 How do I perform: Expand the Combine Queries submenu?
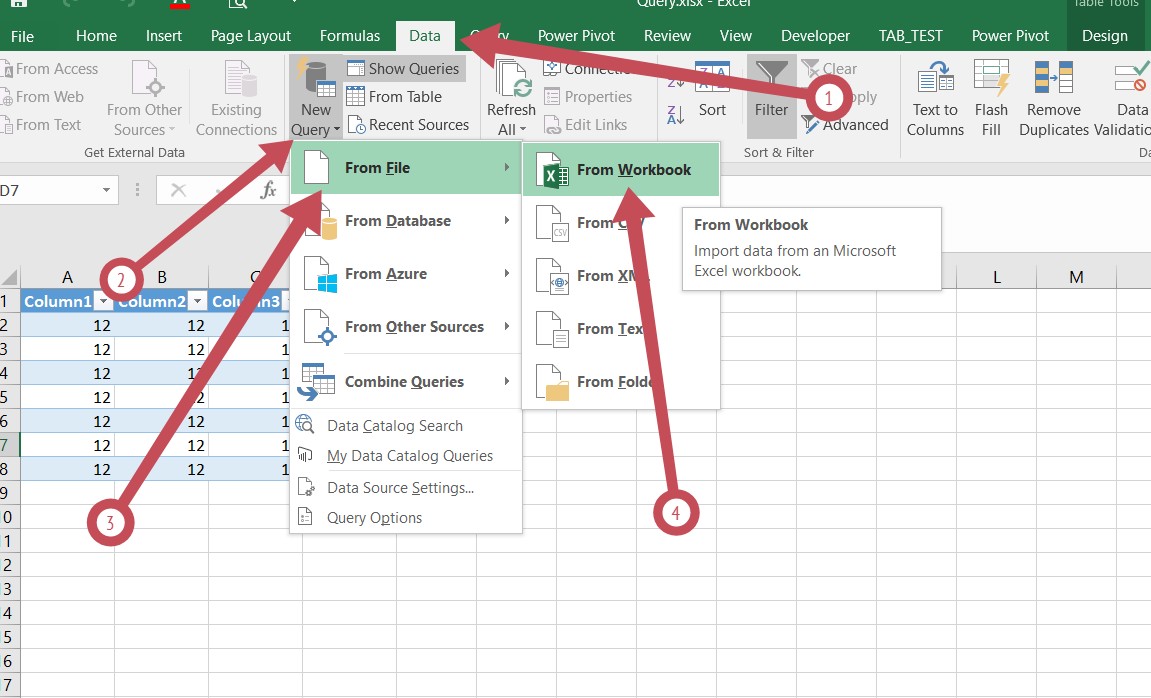tap(406, 382)
